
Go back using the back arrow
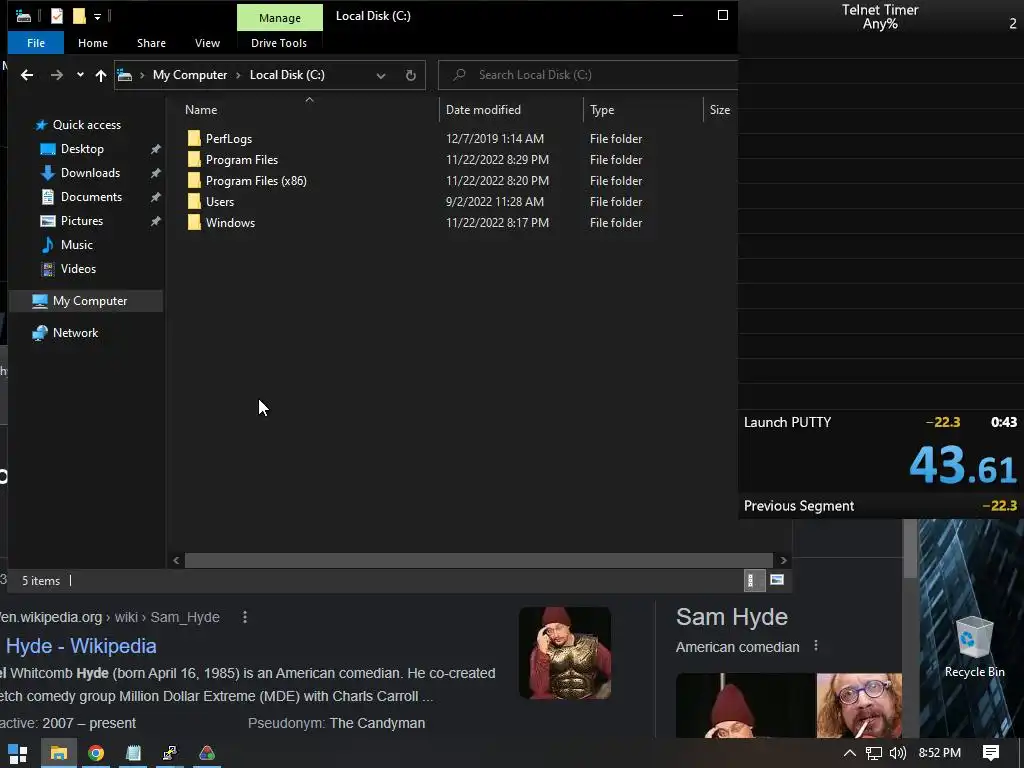(27, 75)
